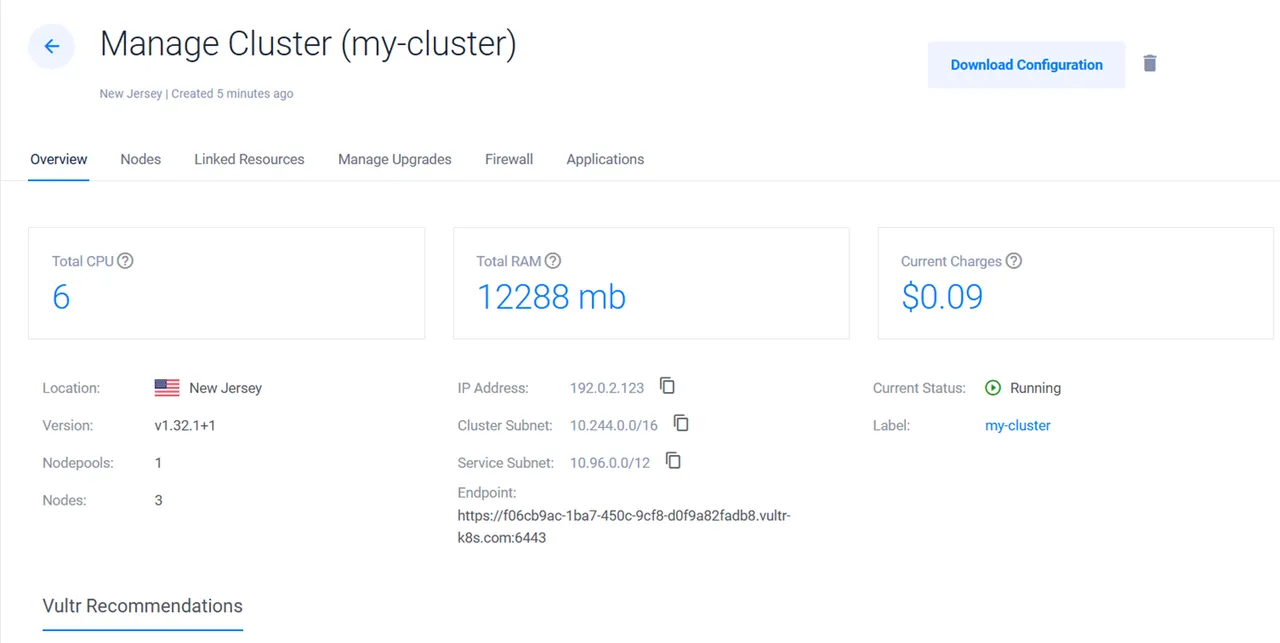Open the Linked Resources tab
The image size is (1280, 643).
pos(249,159)
